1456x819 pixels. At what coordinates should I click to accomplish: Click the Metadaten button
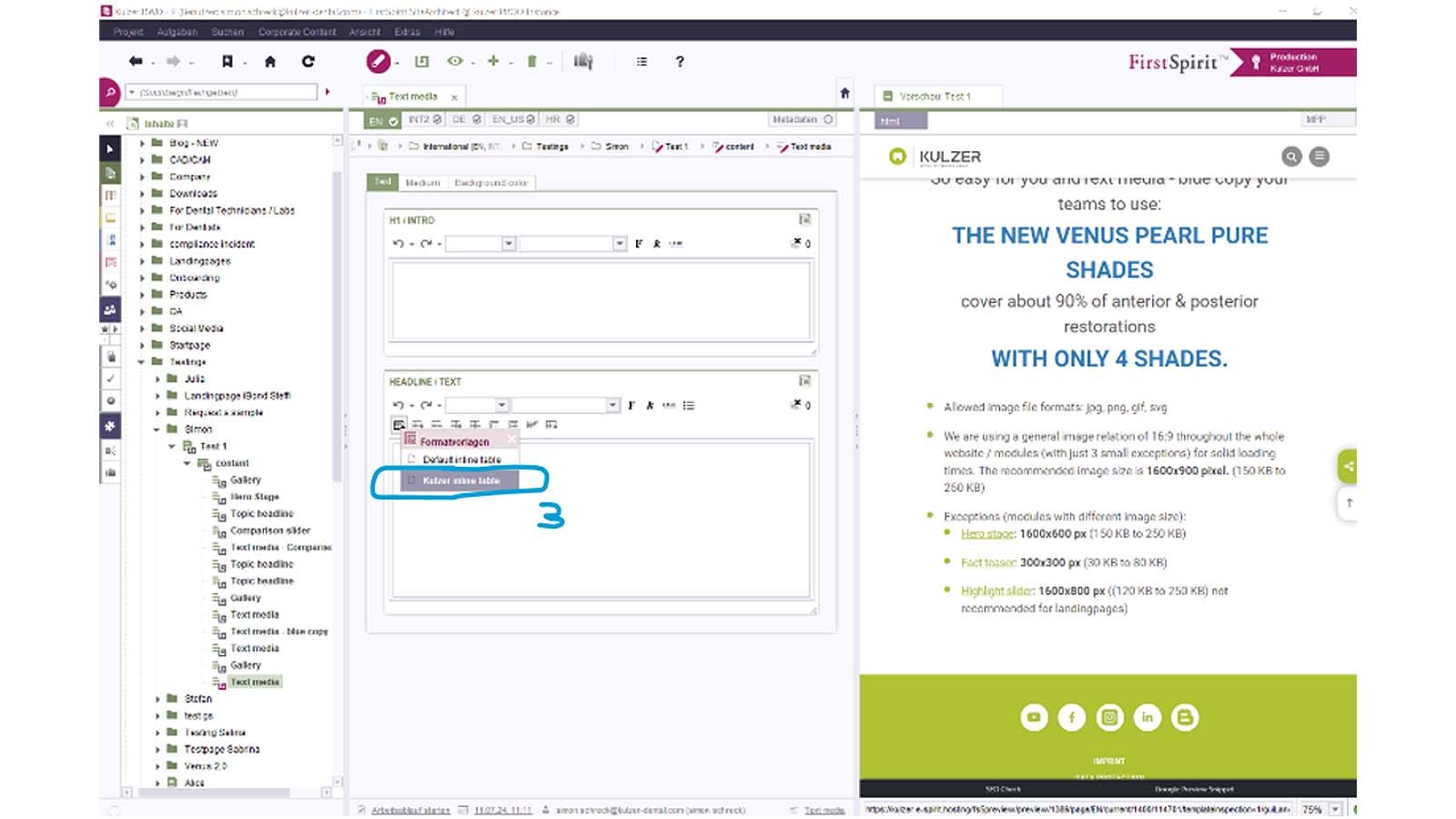[802, 119]
